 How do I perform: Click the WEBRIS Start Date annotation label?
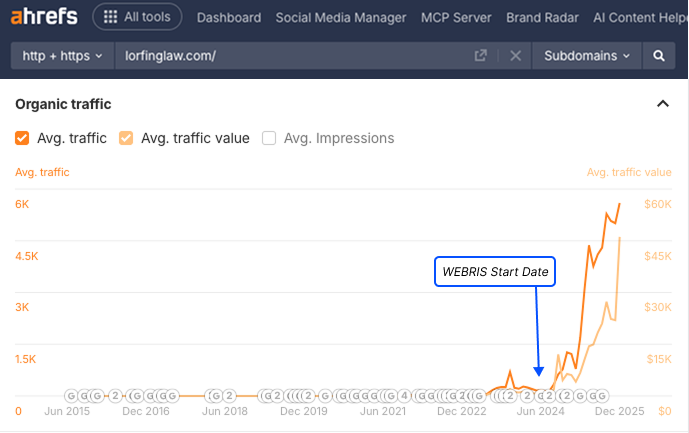point(494,271)
